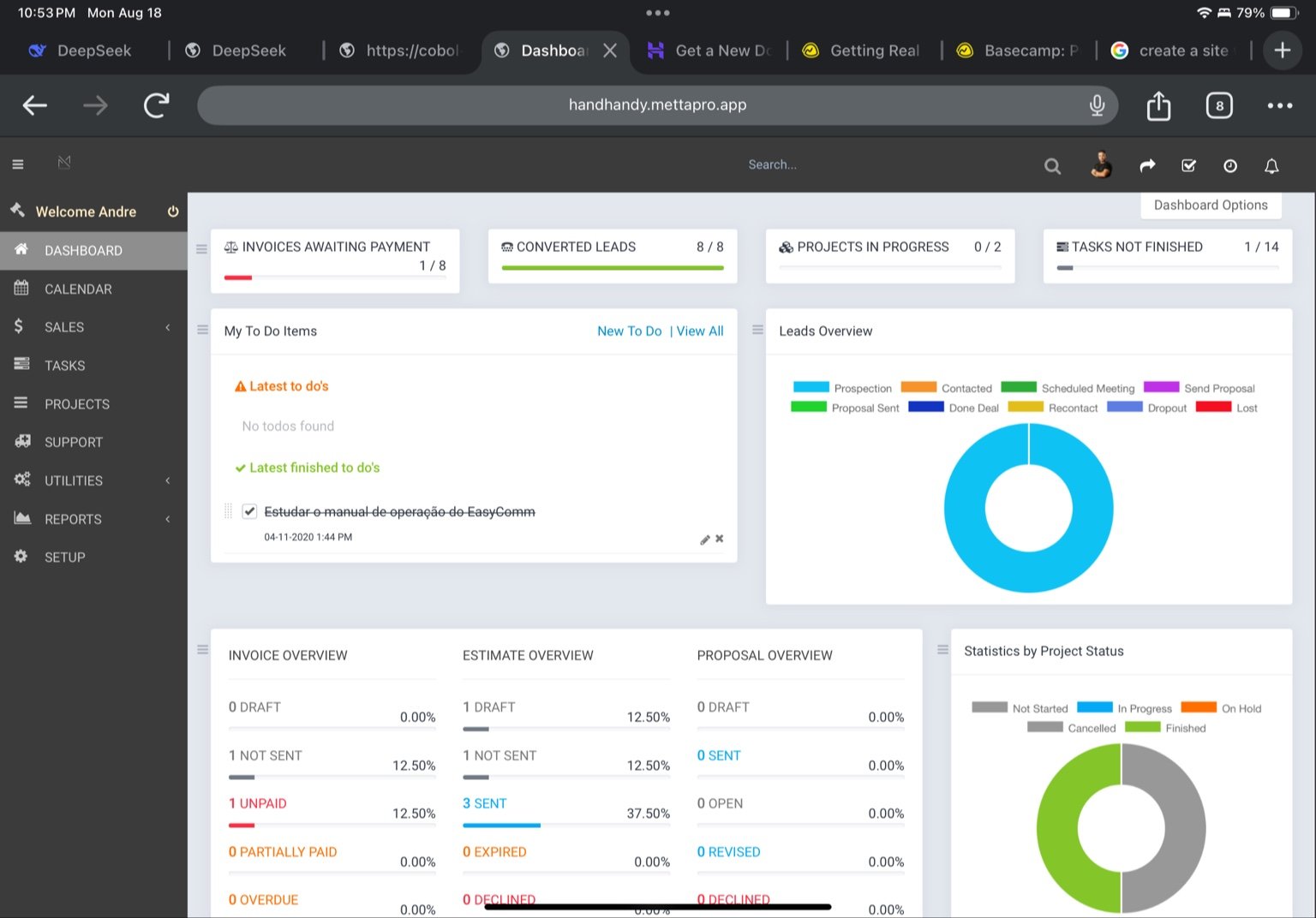Open the timesheets clock icon
Image resolution: width=1316 pixels, height=918 pixels.
[1230, 166]
